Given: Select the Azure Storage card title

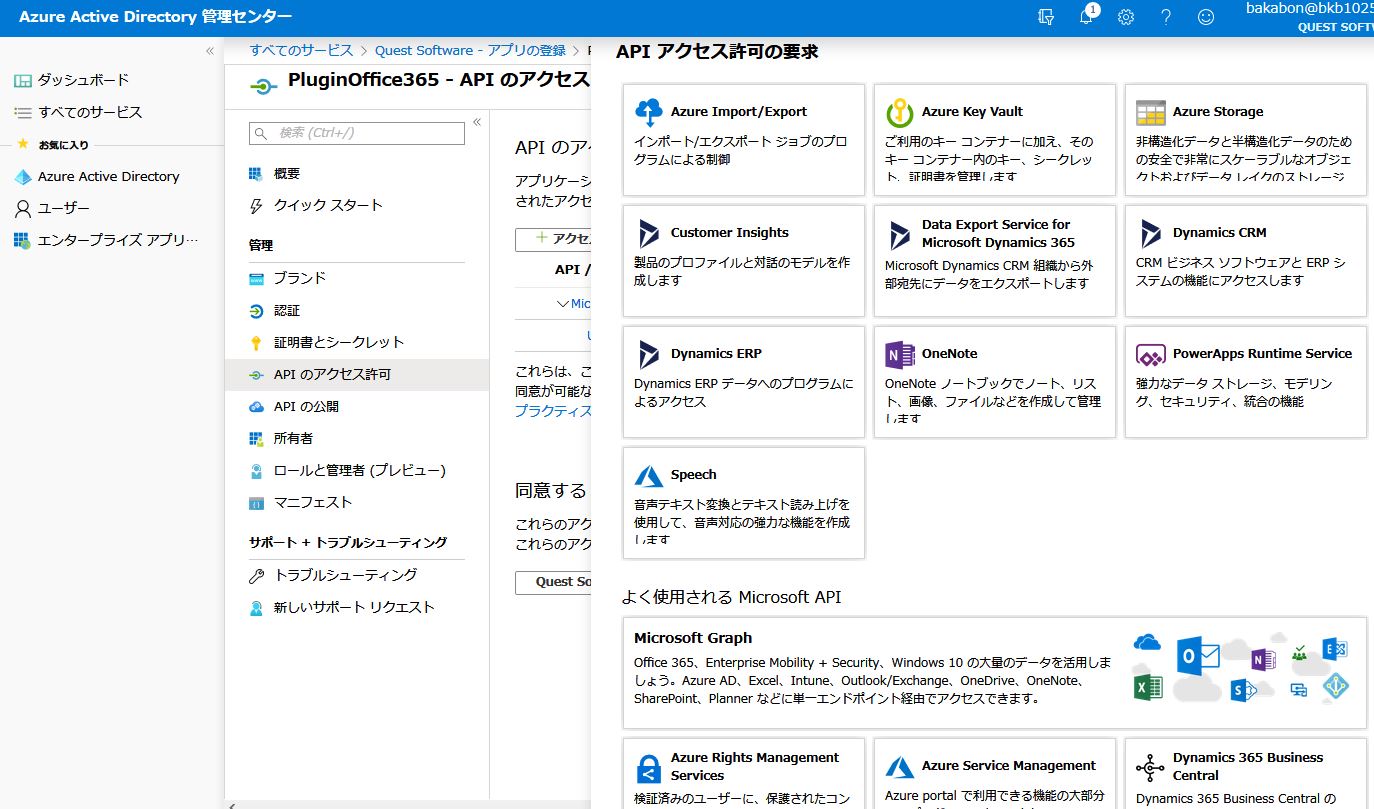Looking at the screenshot, I should [1218, 112].
